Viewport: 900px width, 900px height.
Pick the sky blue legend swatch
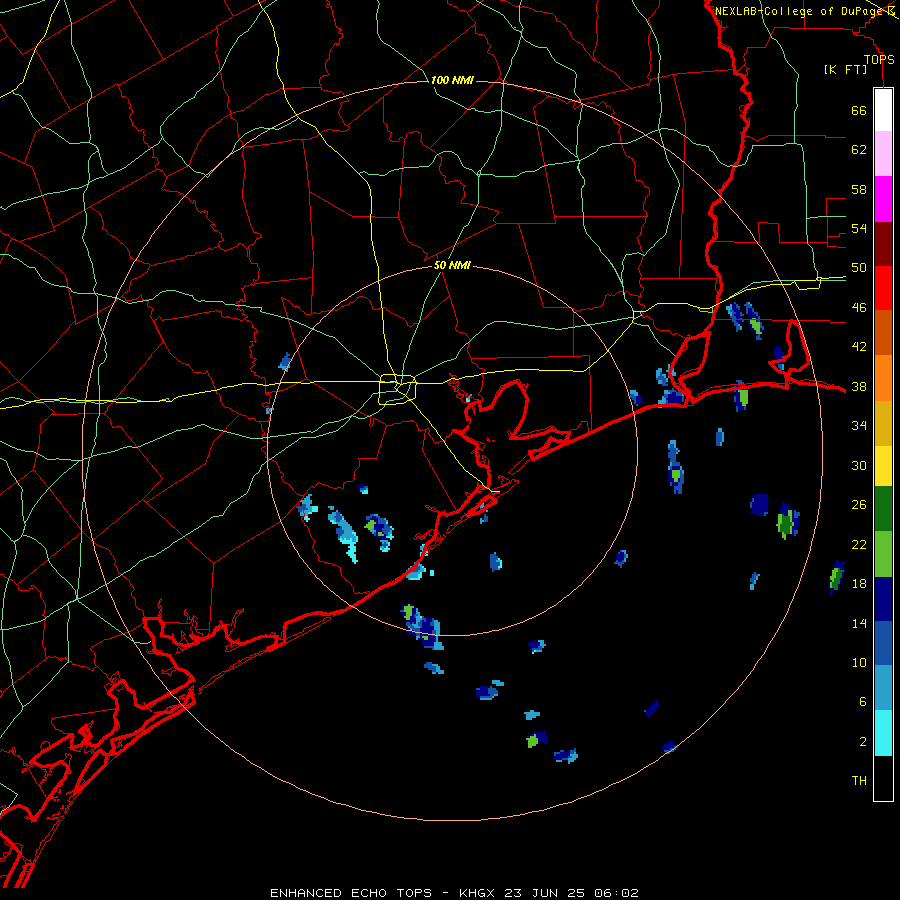(x=883, y=688)
